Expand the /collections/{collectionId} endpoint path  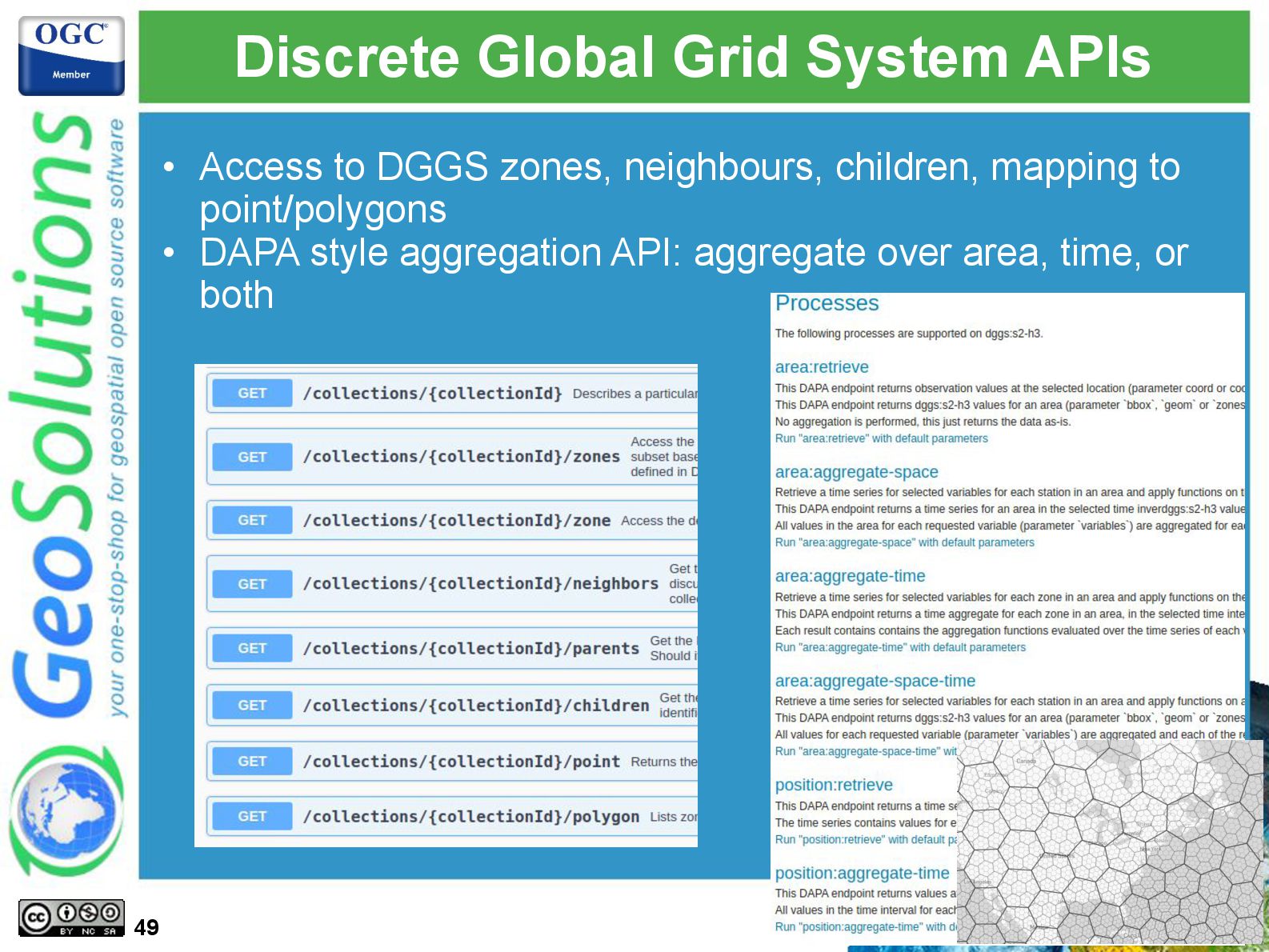433,394
